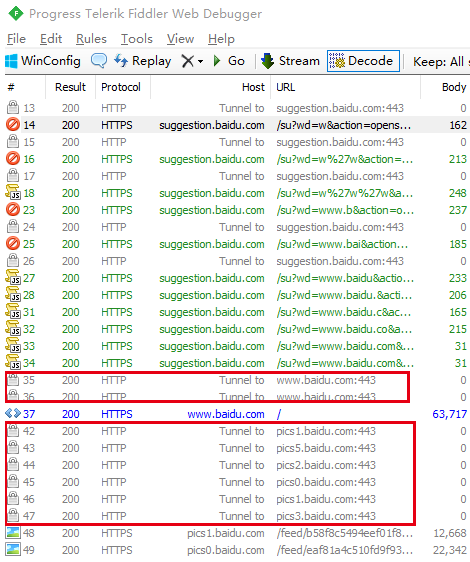Click the comment speech bubble icon

coord(99,61)
